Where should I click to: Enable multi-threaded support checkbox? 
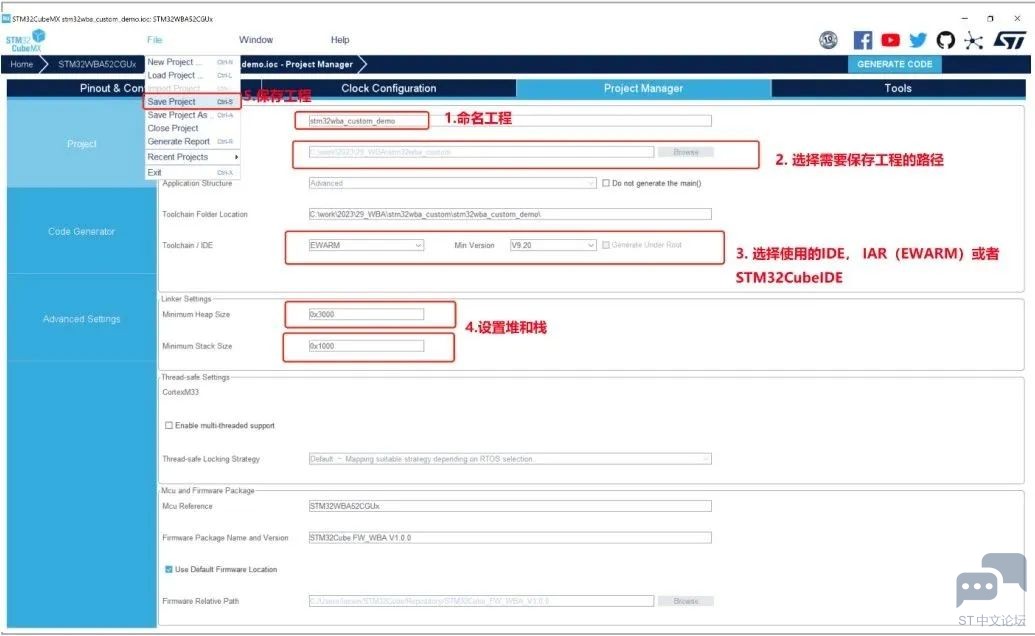tap(169, 426)
